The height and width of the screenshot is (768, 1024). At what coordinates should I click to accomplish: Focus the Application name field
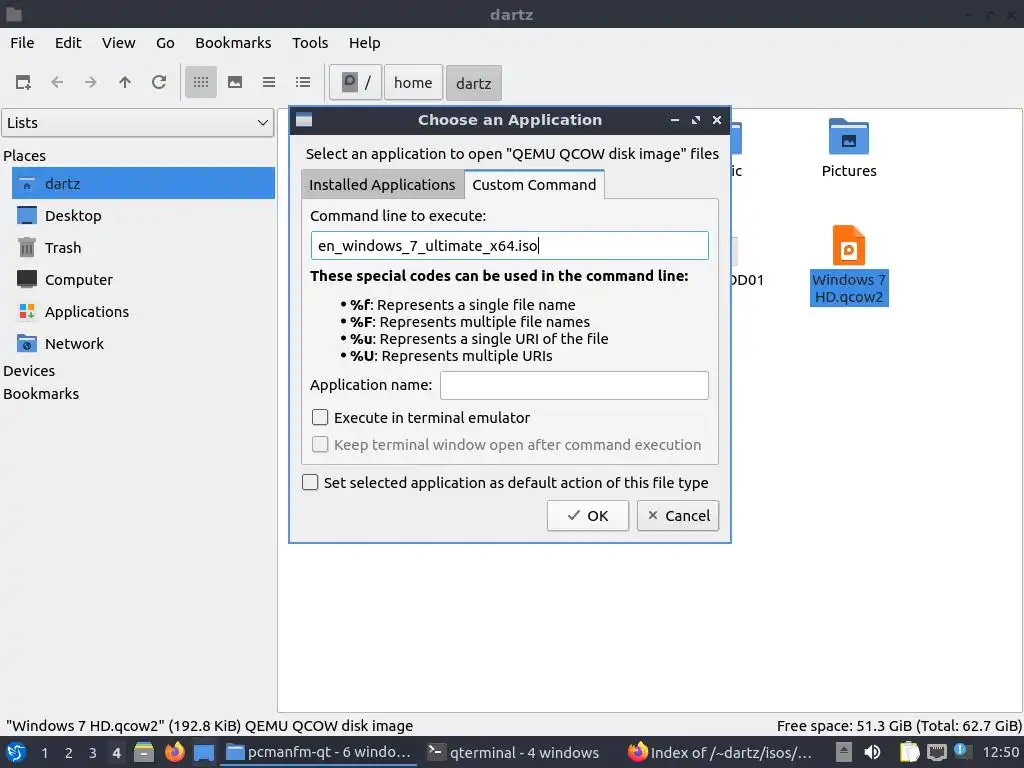click(574, 385)
